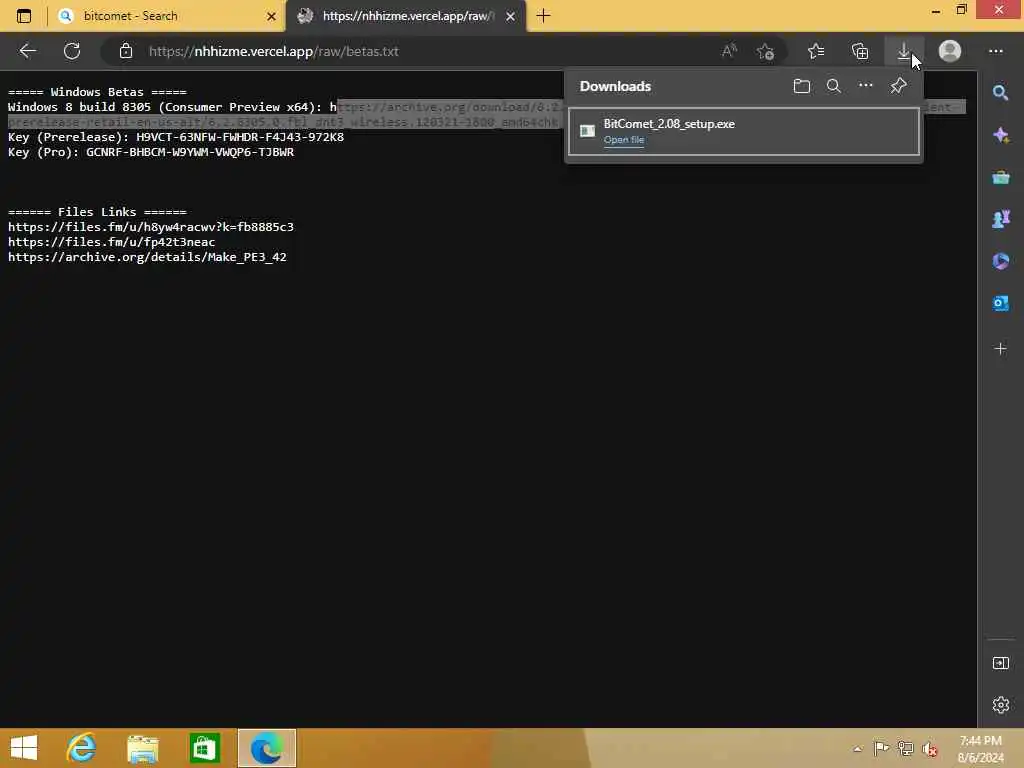Screen dimensions: 1024x768
Task: Open Collections icon in toolbar
Action: click(860, 51)
